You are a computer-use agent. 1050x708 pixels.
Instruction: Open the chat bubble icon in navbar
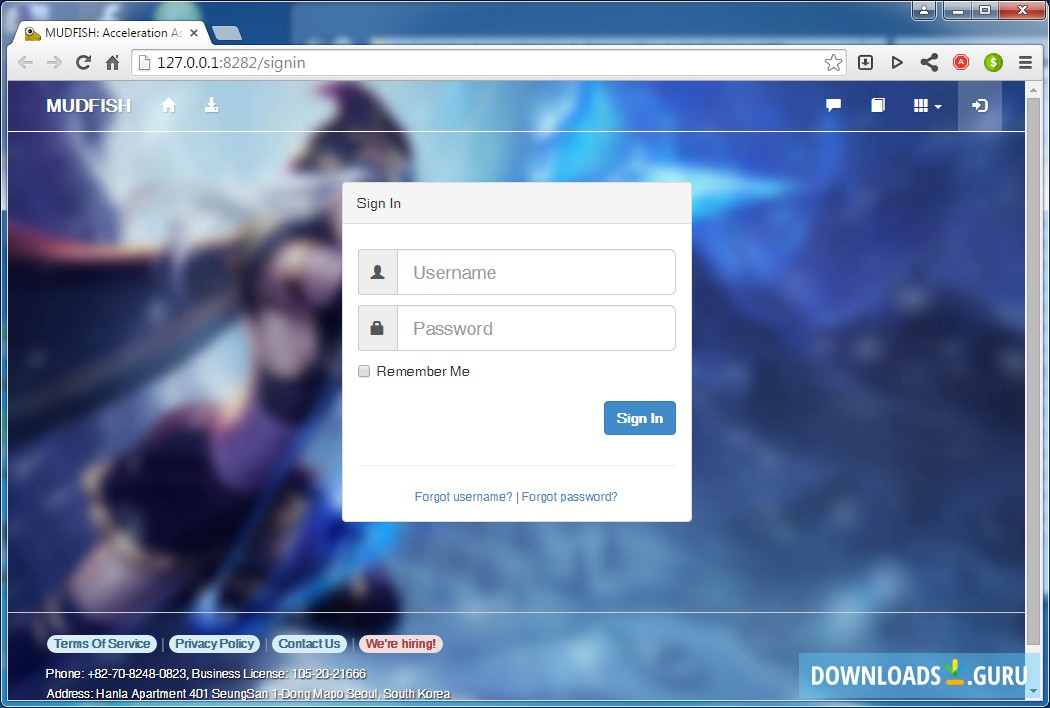tap(833, 105)
